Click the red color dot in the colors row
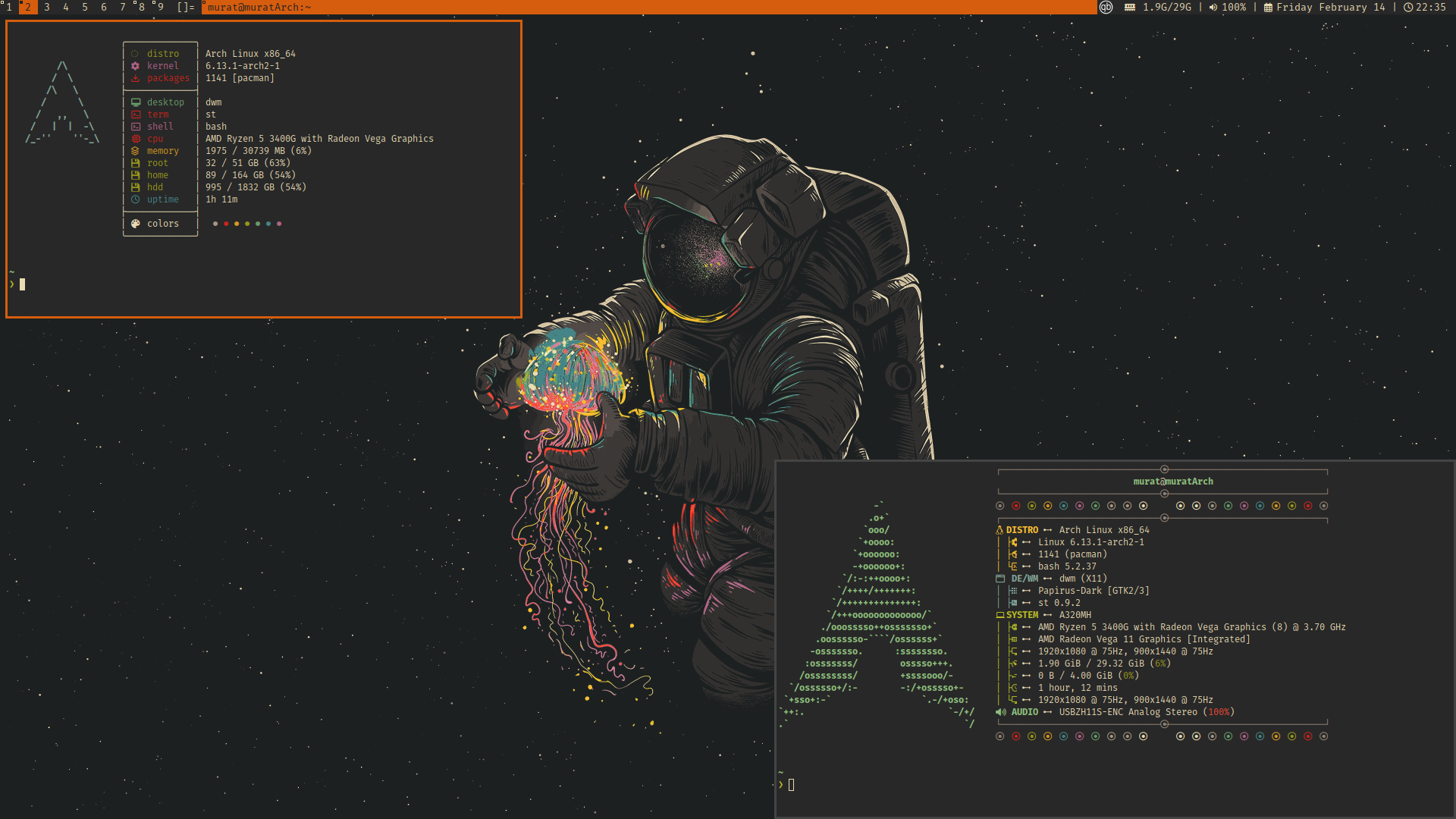Screen dimensions: 1456x819 (226, 224)
